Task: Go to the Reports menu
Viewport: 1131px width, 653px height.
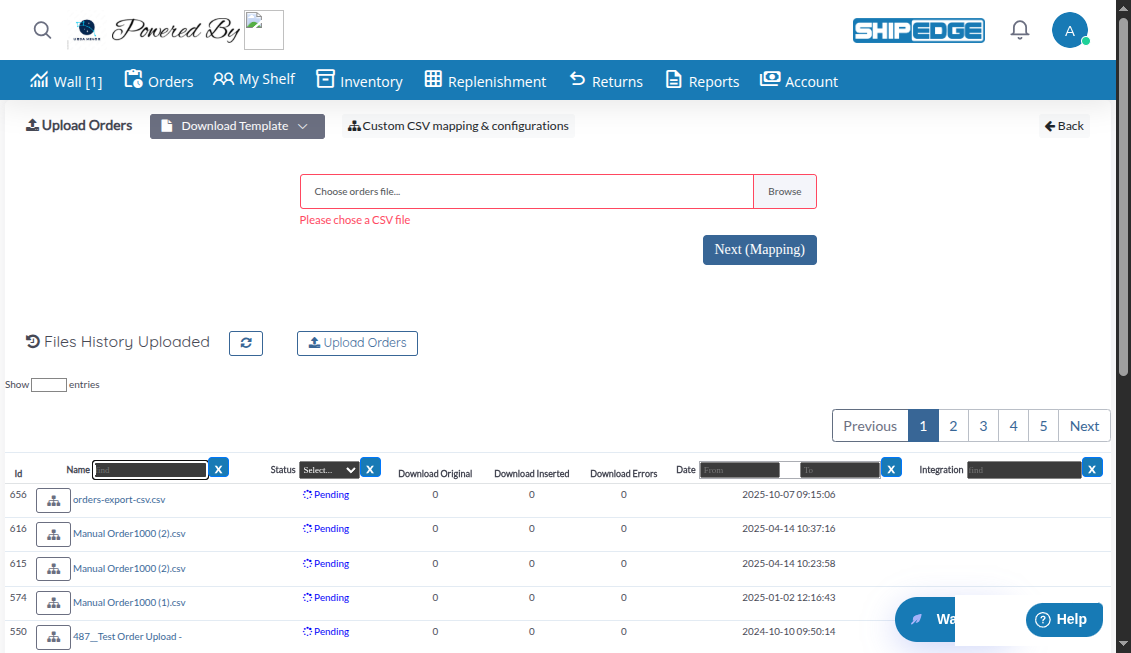Action: (x=701, y=80)
